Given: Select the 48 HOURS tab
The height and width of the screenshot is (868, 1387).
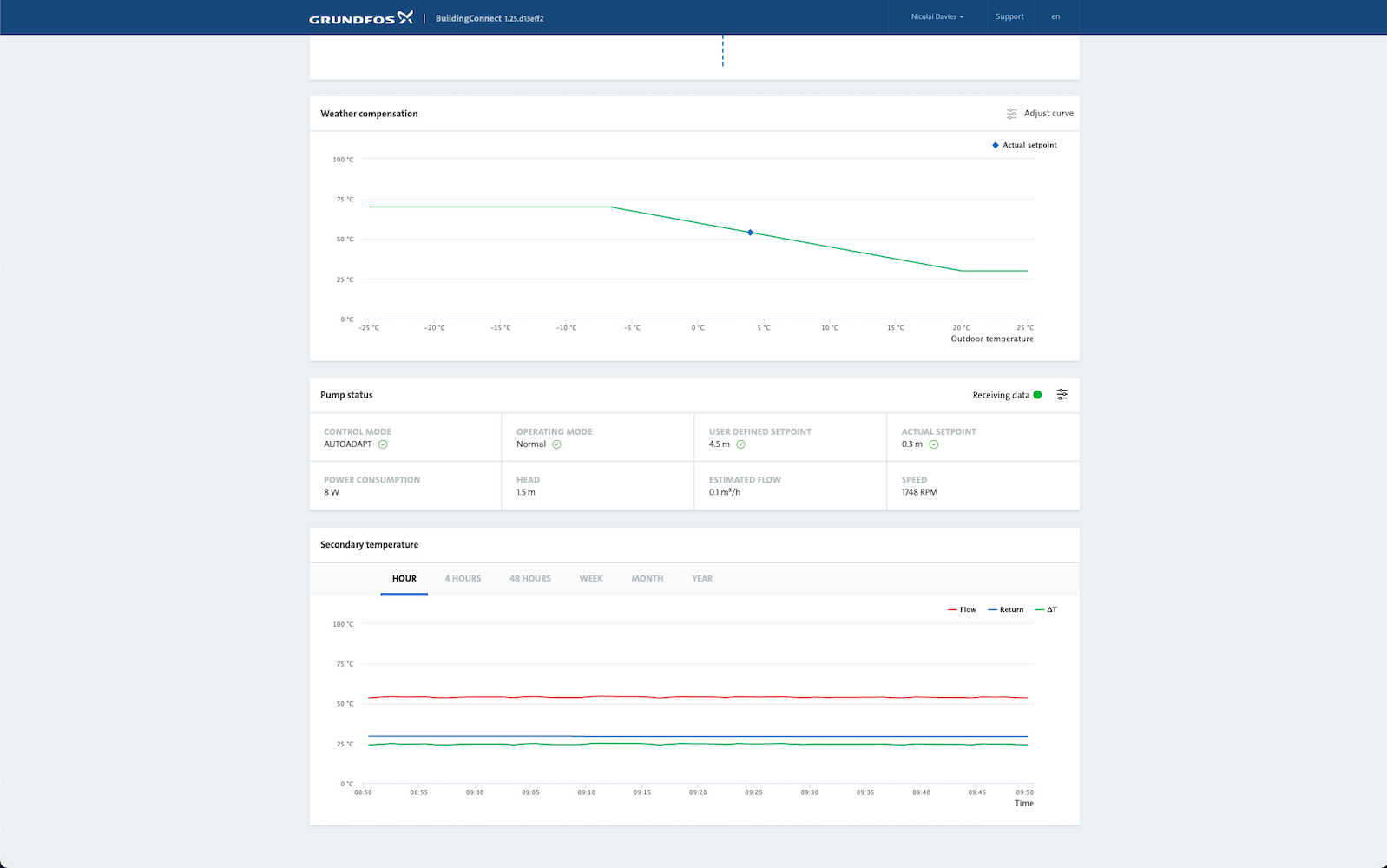Looking at the screenshot, I should 529,579.
